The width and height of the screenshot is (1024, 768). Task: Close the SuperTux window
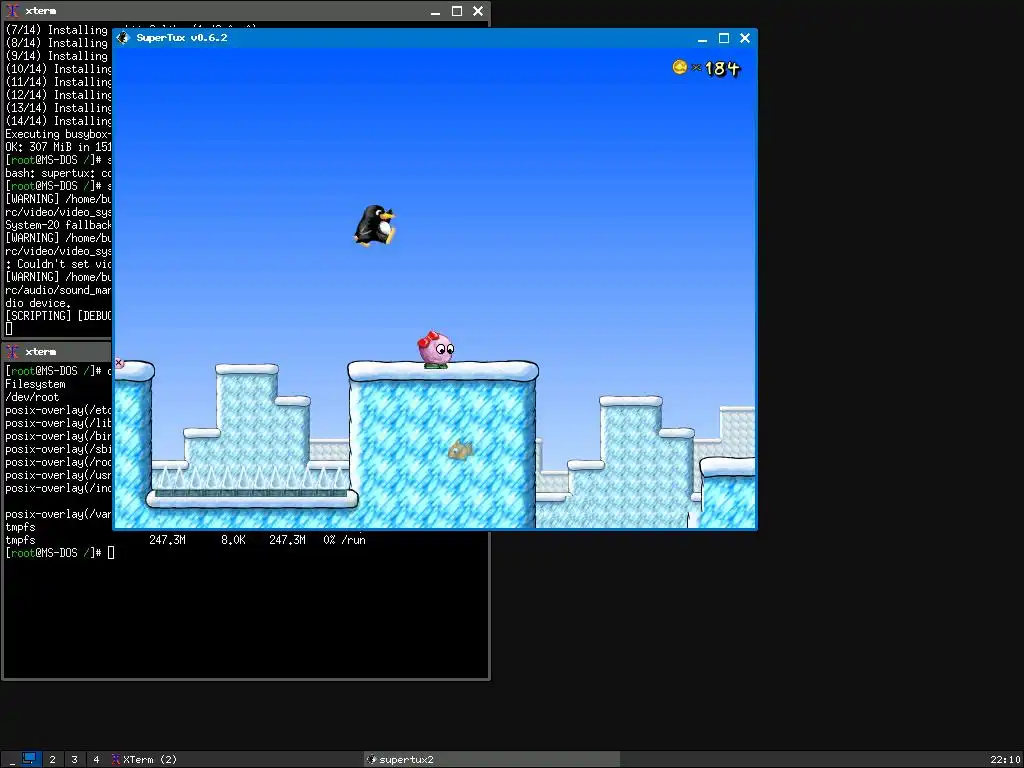[744, 39]
